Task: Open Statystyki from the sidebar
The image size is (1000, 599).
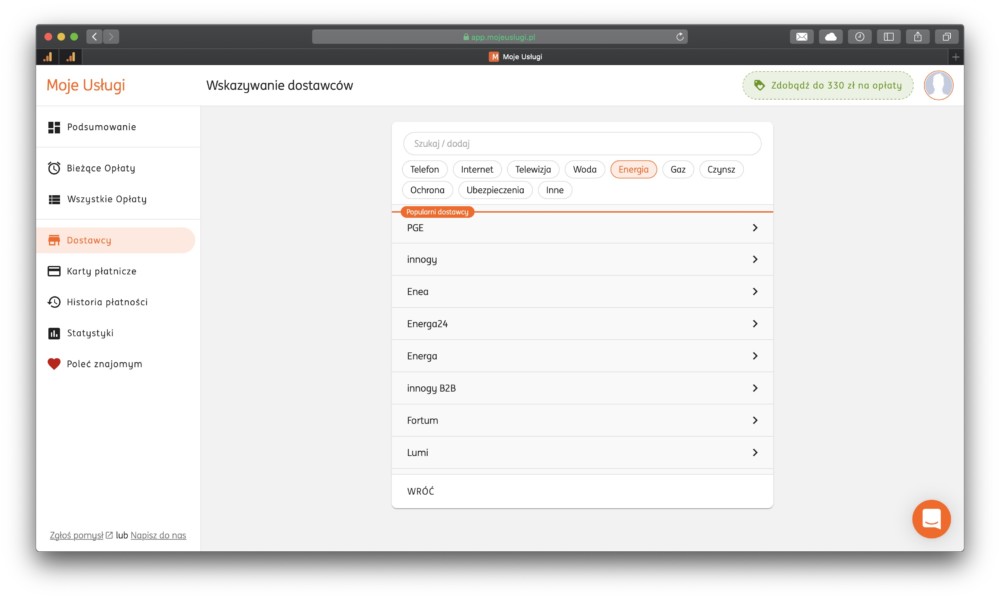Action: pos(90,333)
